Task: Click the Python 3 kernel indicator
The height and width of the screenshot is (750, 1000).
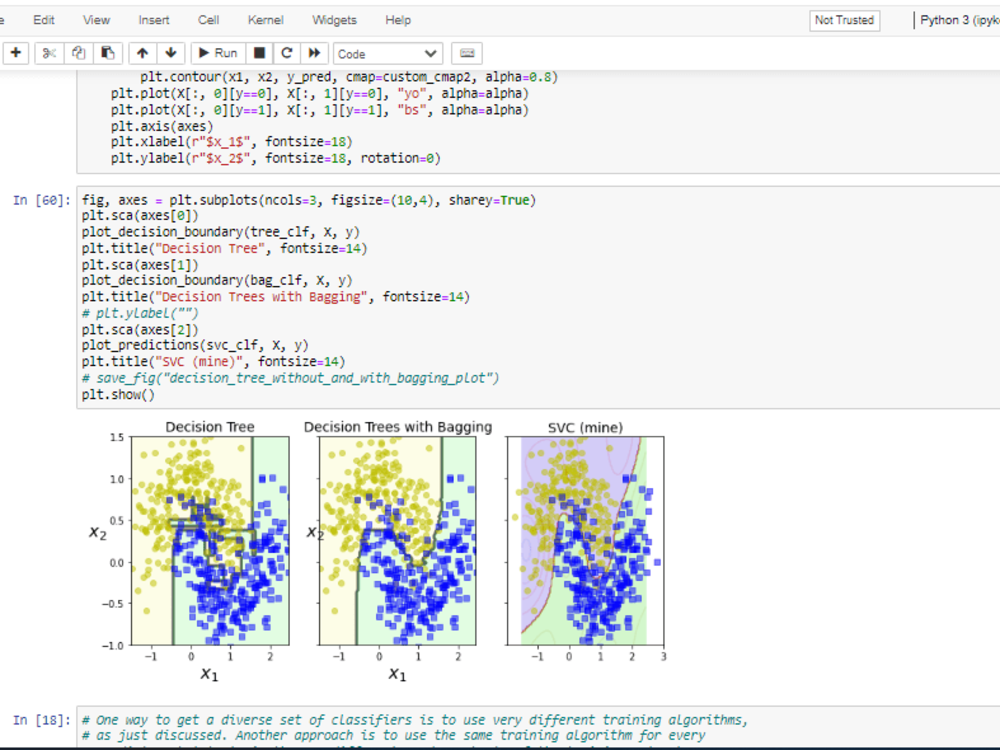Action: 959,20
